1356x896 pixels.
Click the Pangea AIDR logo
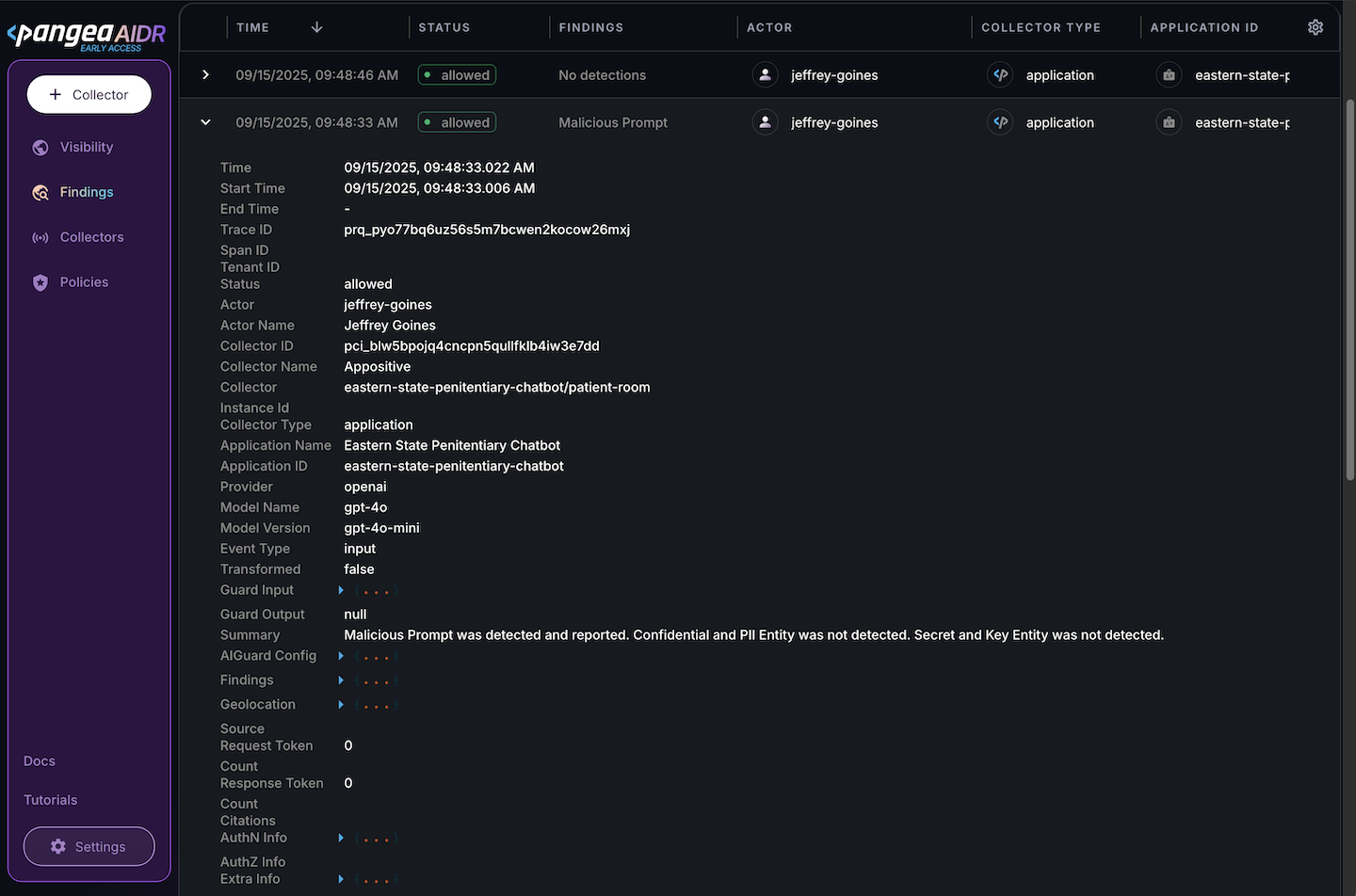click(x=87, y=36)
